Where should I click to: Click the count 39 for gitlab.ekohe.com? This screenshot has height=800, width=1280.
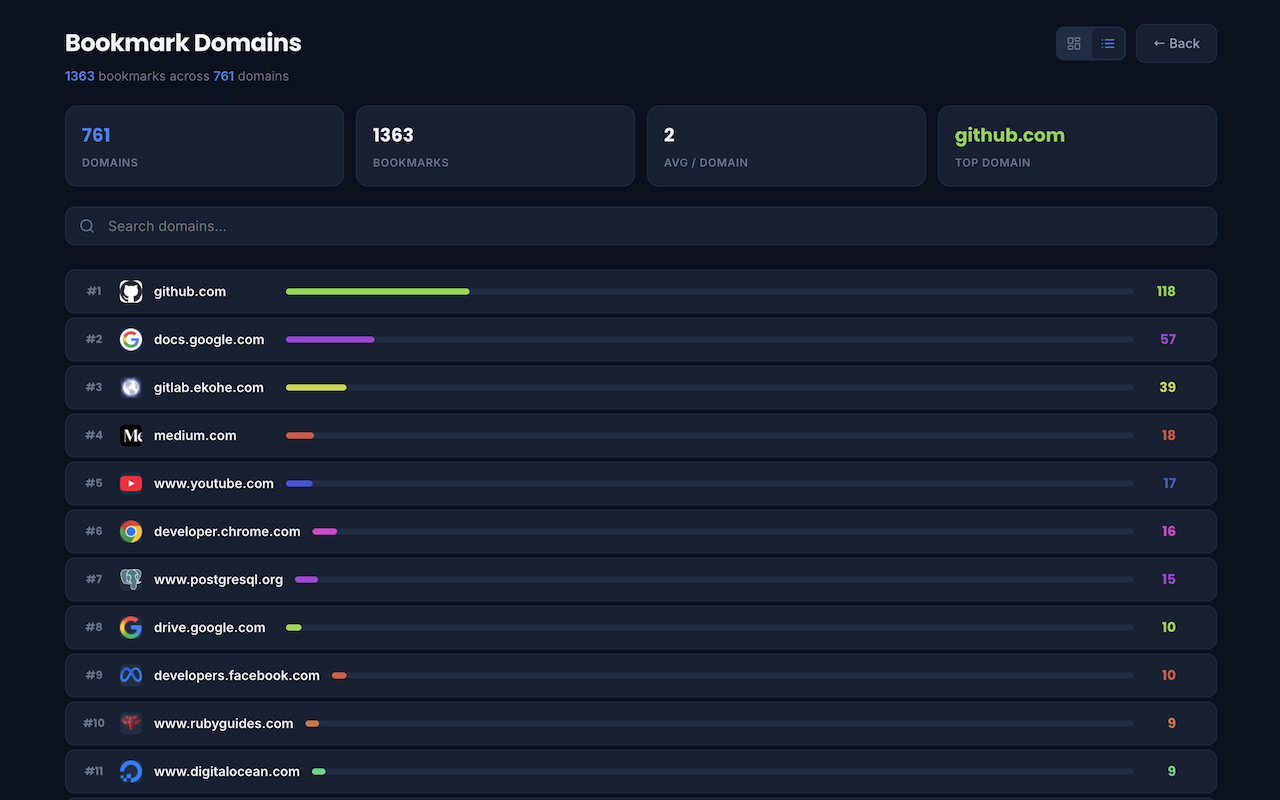point(1168,387)
